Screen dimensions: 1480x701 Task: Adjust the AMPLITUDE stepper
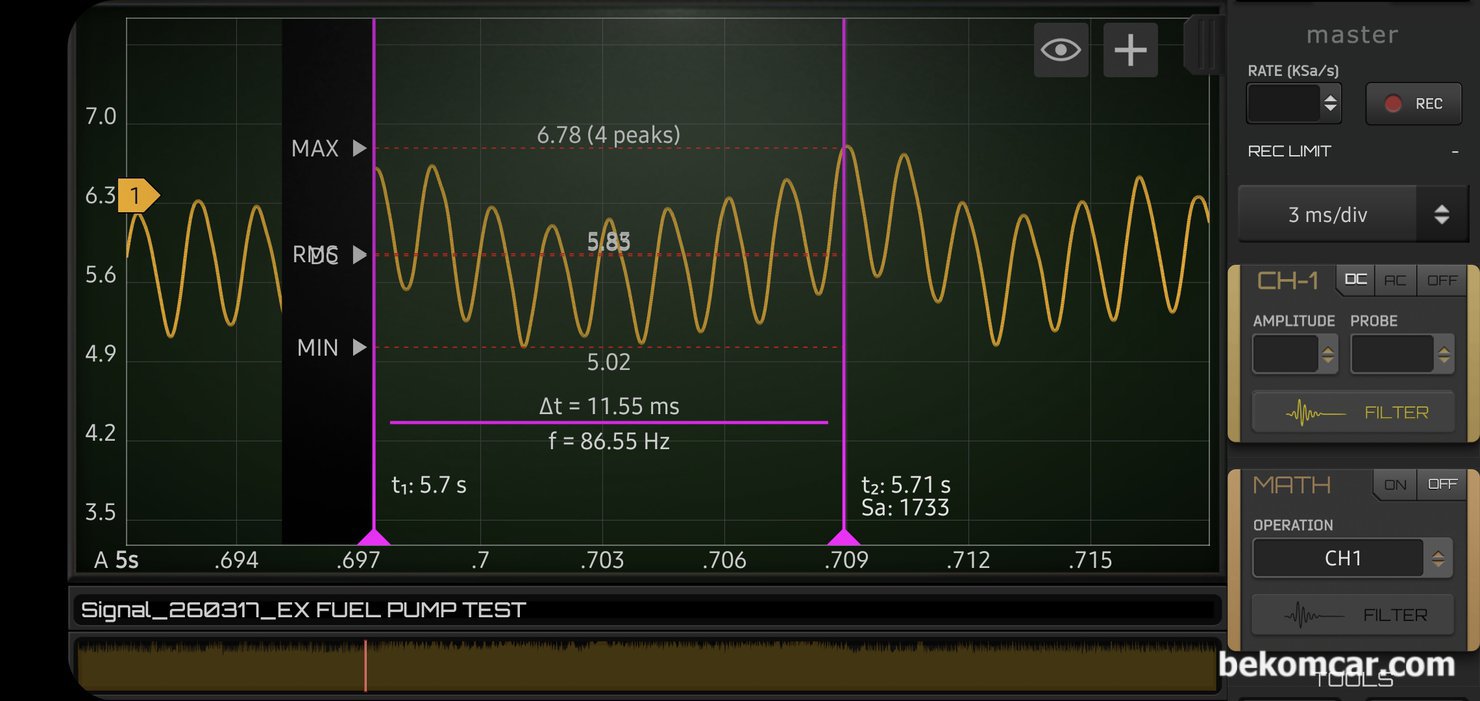pyautogui.click(x=1328, y=354)
